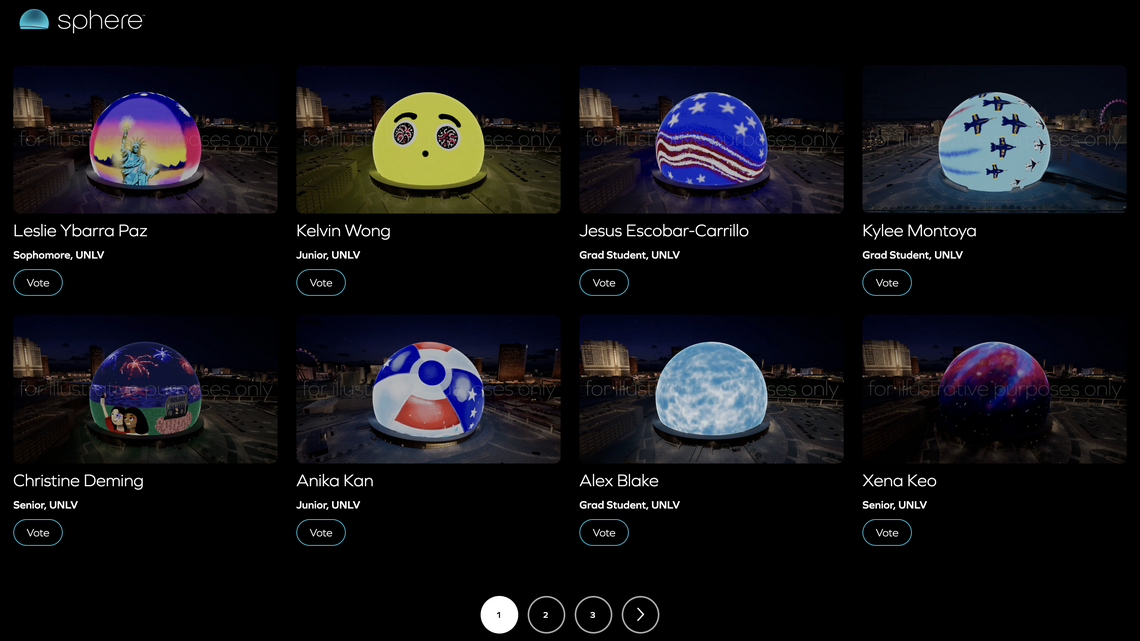Vote for Christine Deming
Viewport: 1140px width, 641px height.
38,533
